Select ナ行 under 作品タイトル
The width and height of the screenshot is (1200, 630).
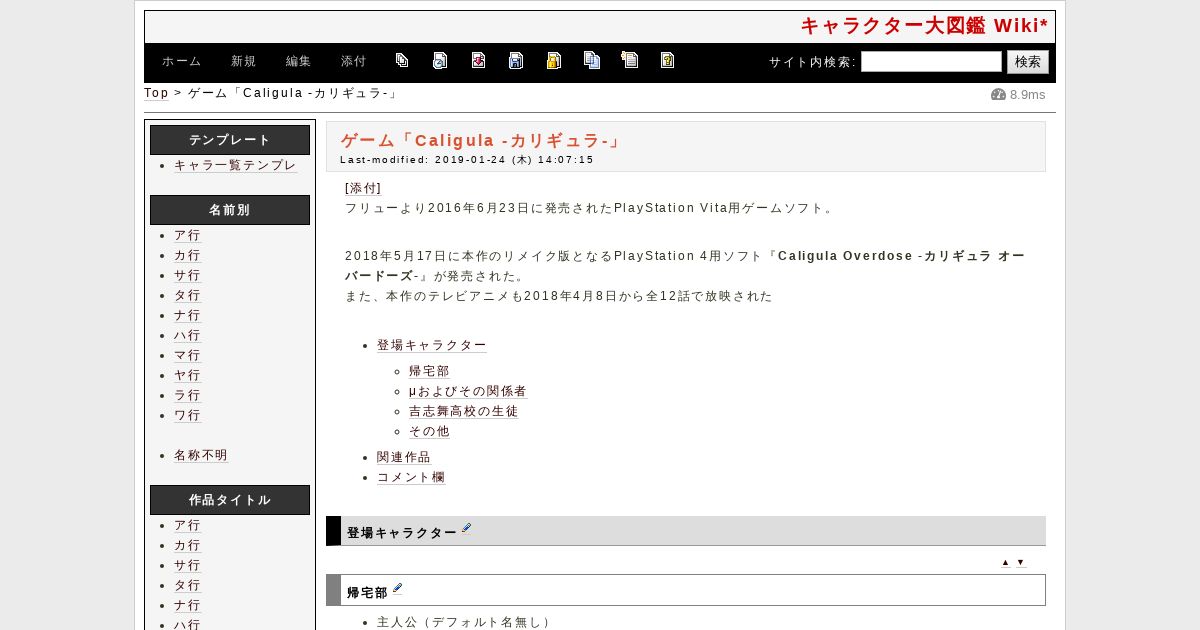pos(187,605)
